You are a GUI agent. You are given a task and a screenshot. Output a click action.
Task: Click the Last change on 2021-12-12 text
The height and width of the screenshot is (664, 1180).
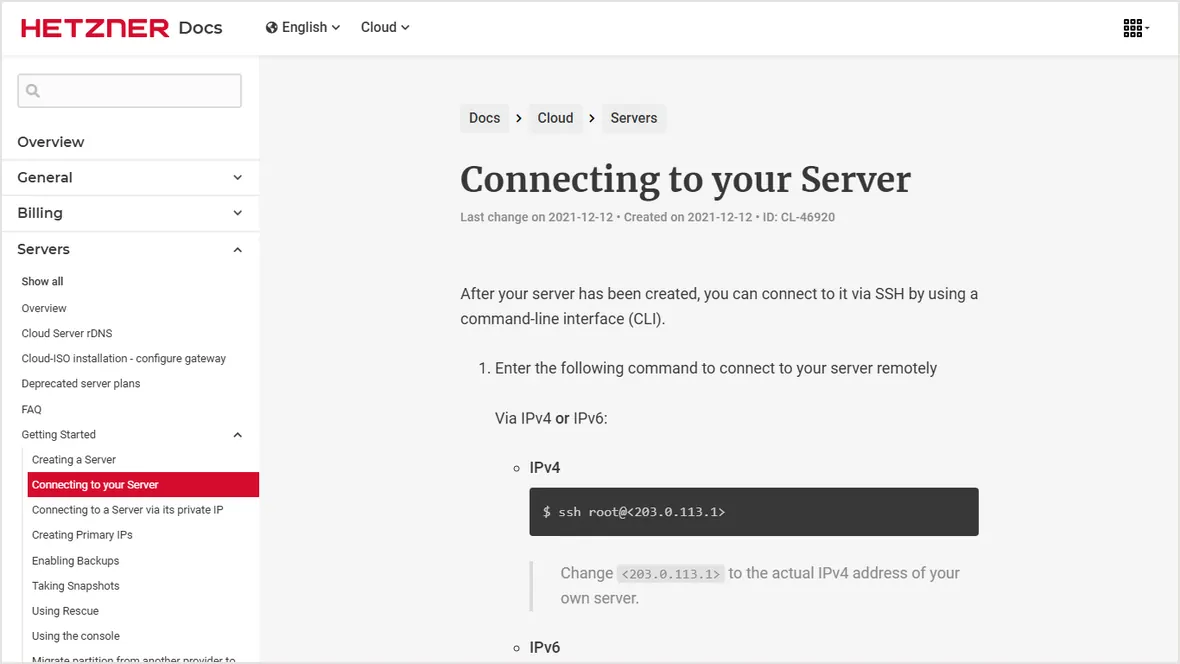tap(537, 217)
